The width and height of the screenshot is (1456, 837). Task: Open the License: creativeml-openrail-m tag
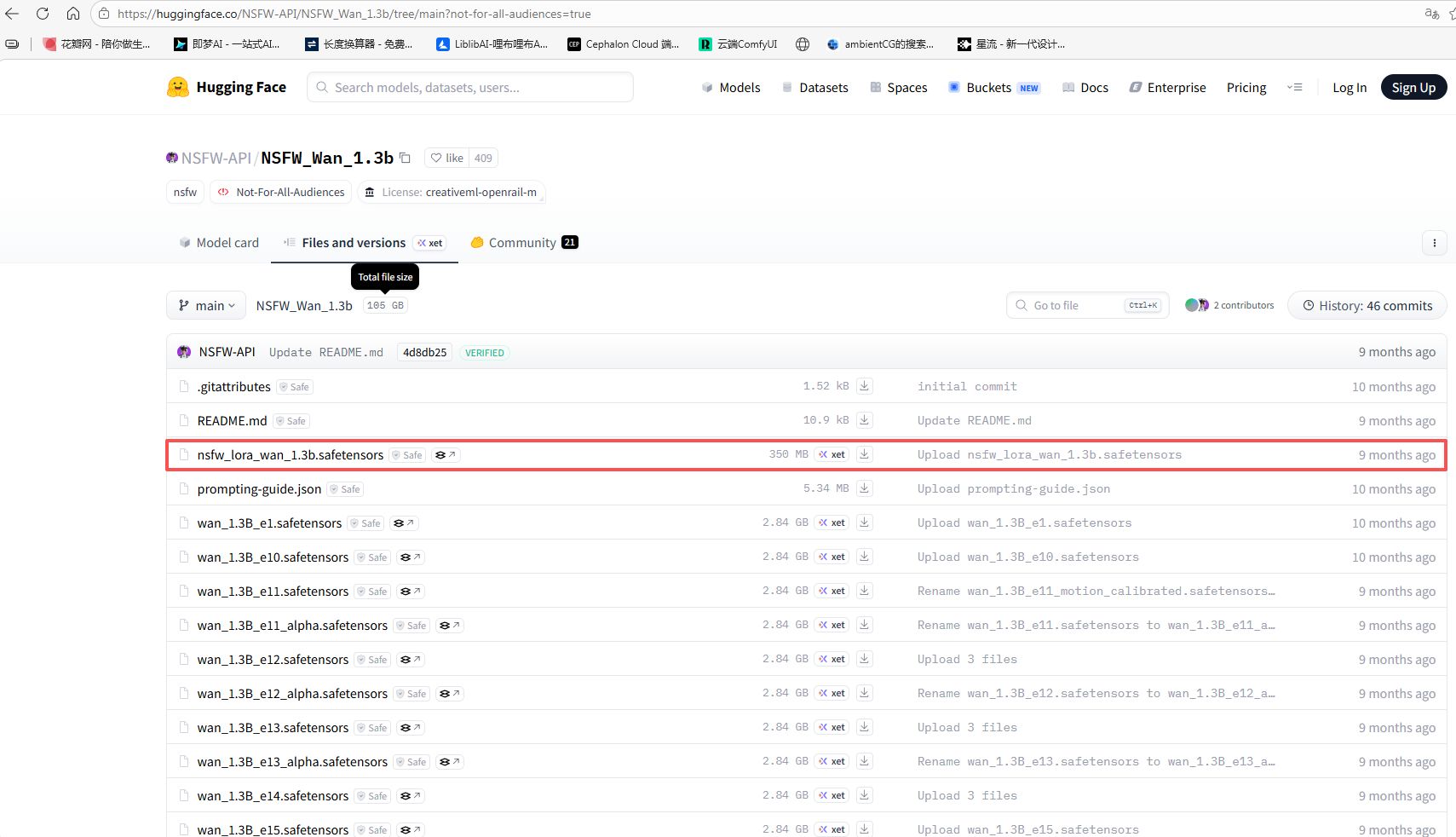click(452, 192)
